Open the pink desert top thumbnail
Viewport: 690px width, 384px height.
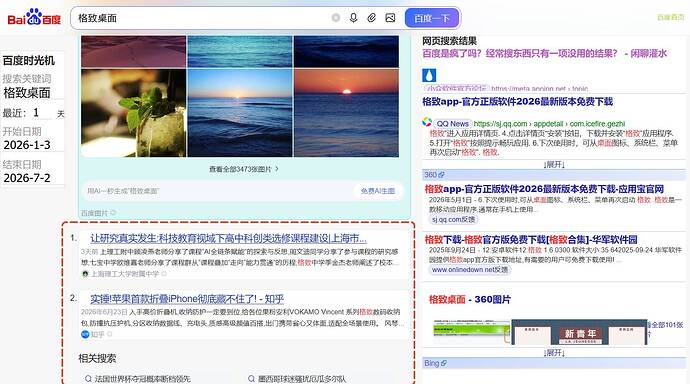coord(133,51)
